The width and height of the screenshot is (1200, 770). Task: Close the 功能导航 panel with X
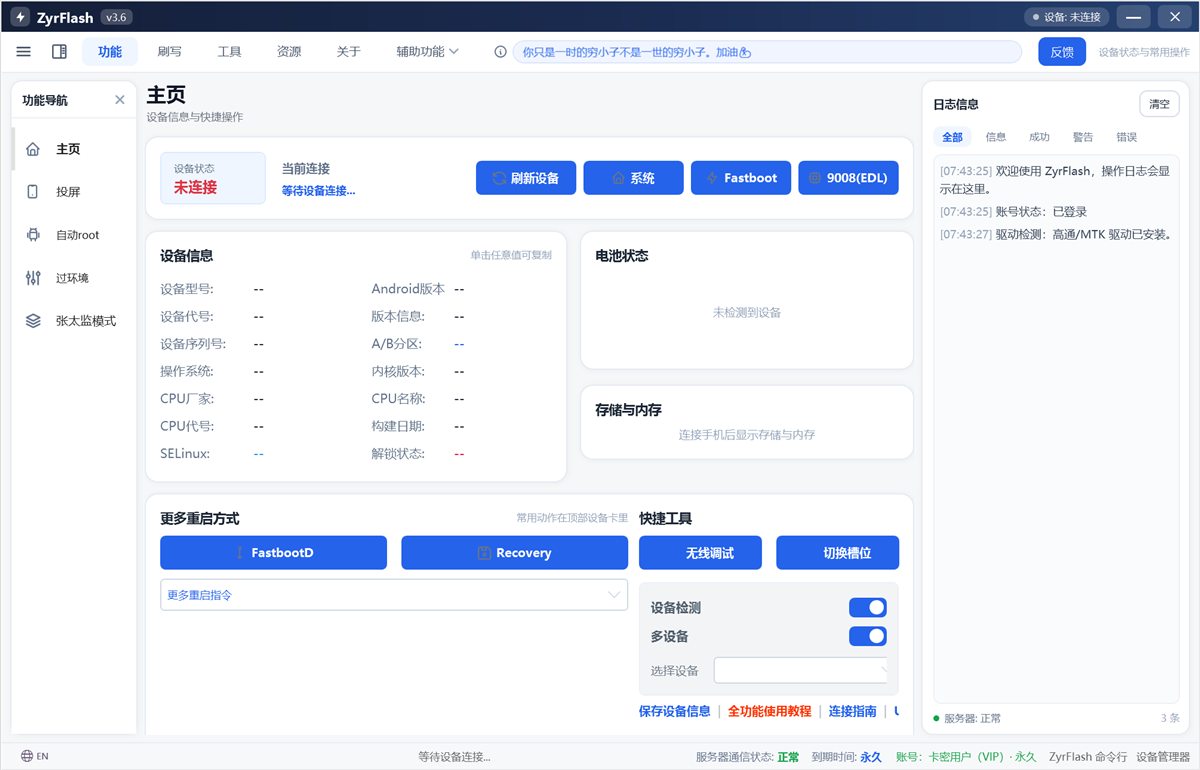(120, 100)
